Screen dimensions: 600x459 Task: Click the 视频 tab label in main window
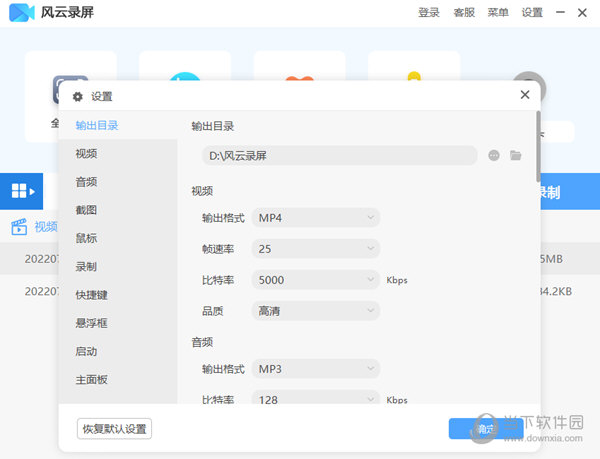[46, 227]
